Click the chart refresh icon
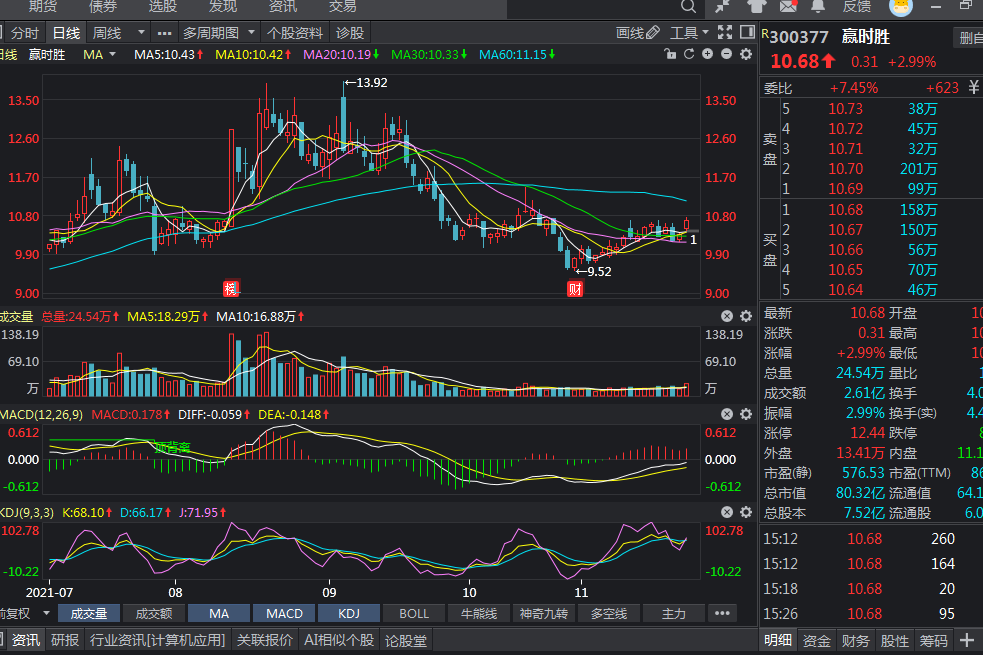The height and width of the screenshot is (655, 983). click(689, 54)
